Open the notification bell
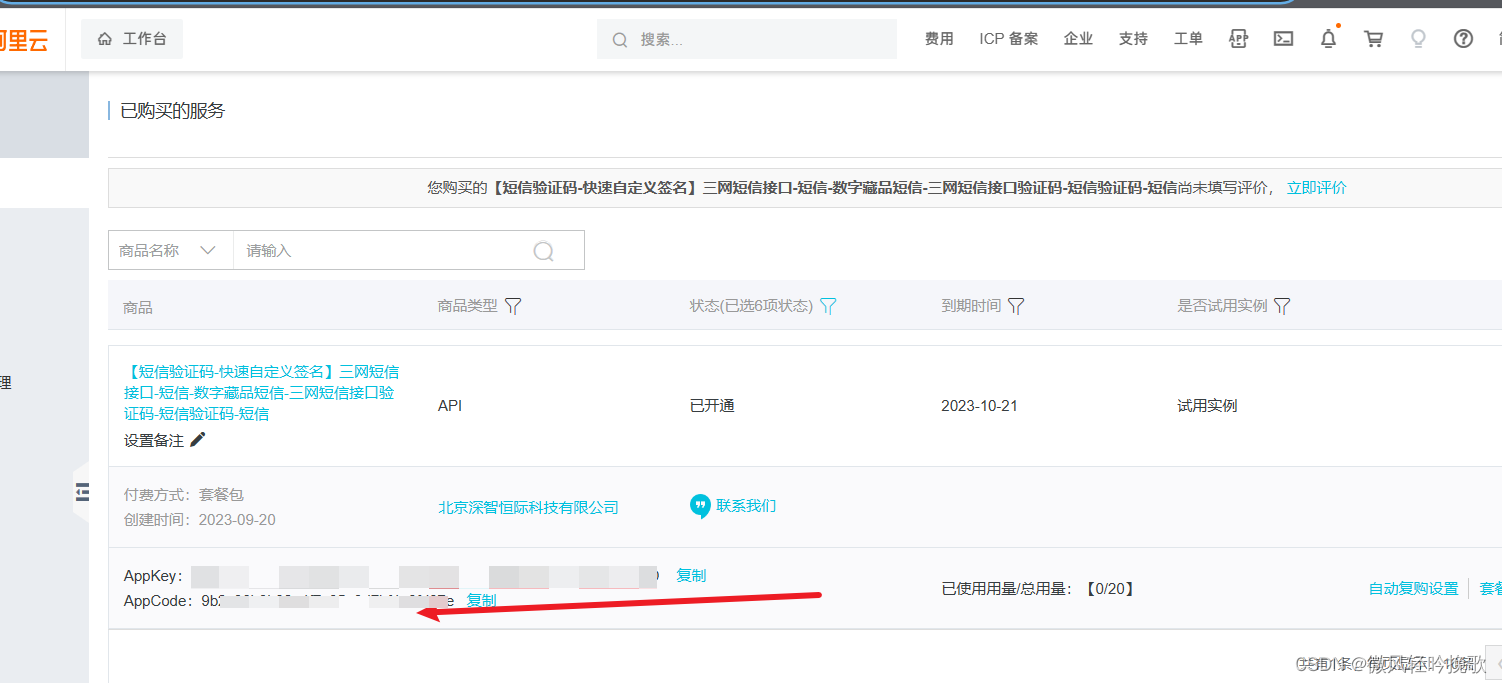1502x683 pixels. coord(1328,39)
